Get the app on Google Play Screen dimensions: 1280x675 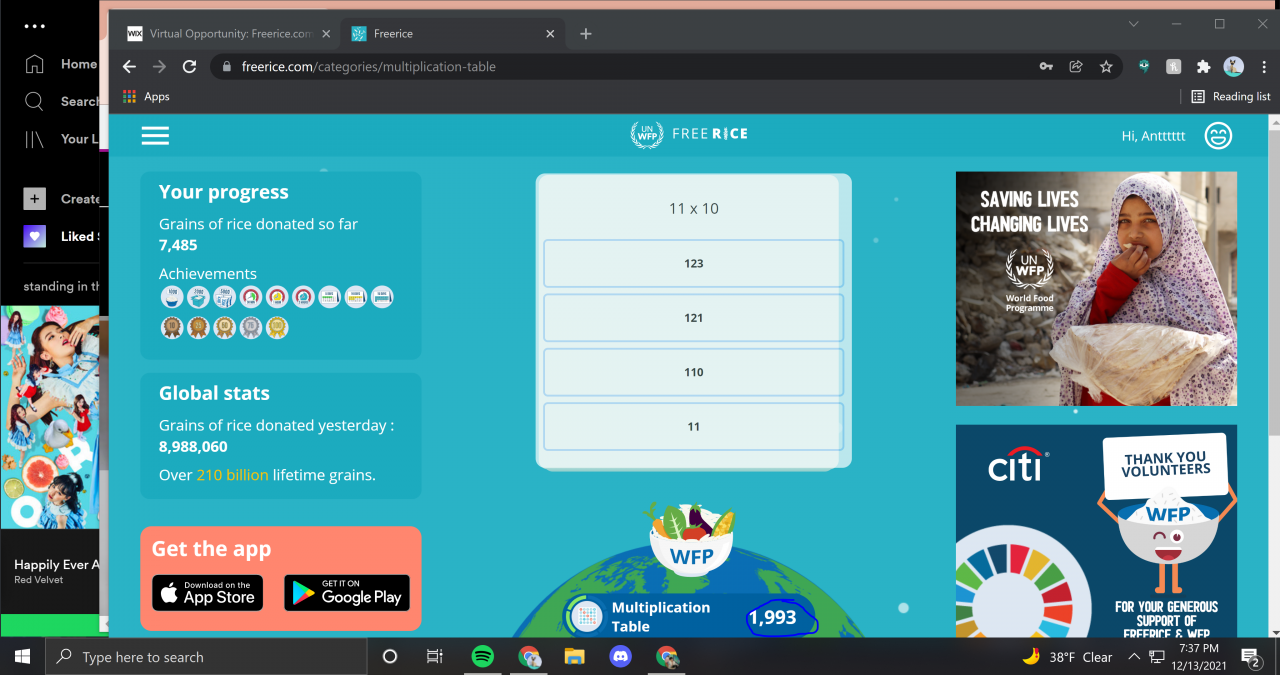(x=347, y=593)
